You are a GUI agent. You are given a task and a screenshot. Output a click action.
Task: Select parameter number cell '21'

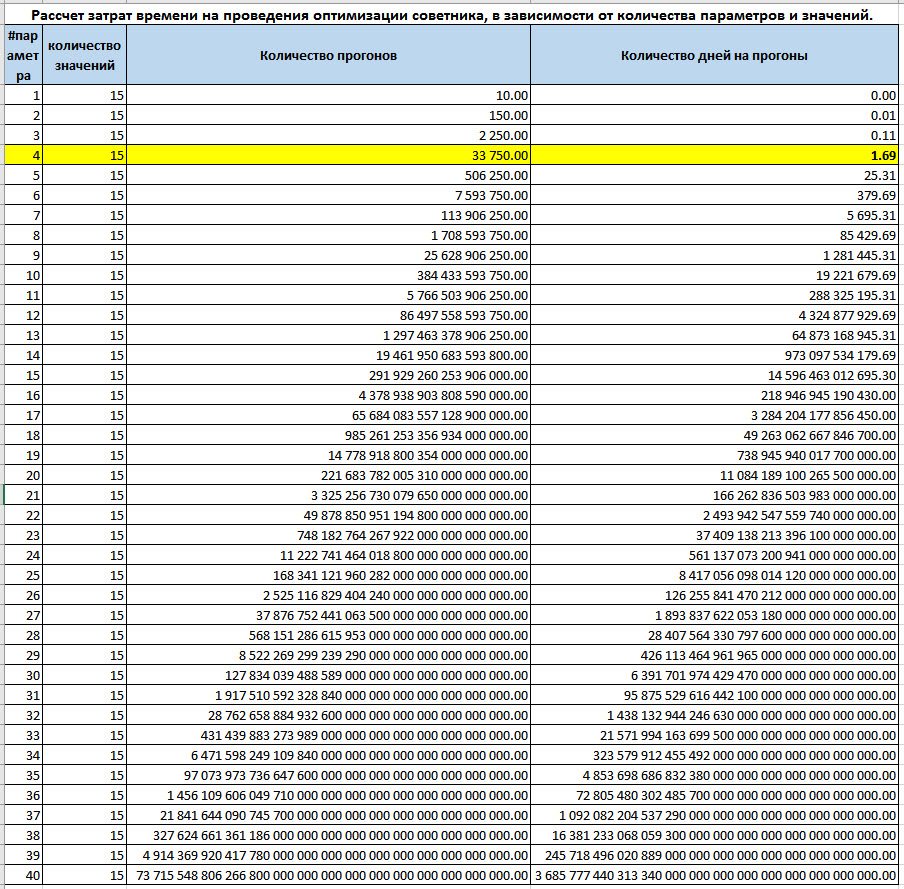coord(23,495)
